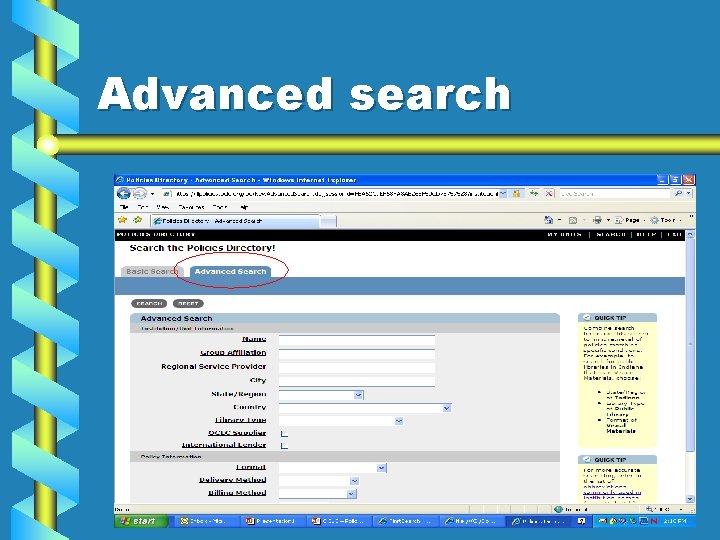720x540 pixels.
Task: Click the Refresh icon beside address bar
Action: tap(534, 193)
